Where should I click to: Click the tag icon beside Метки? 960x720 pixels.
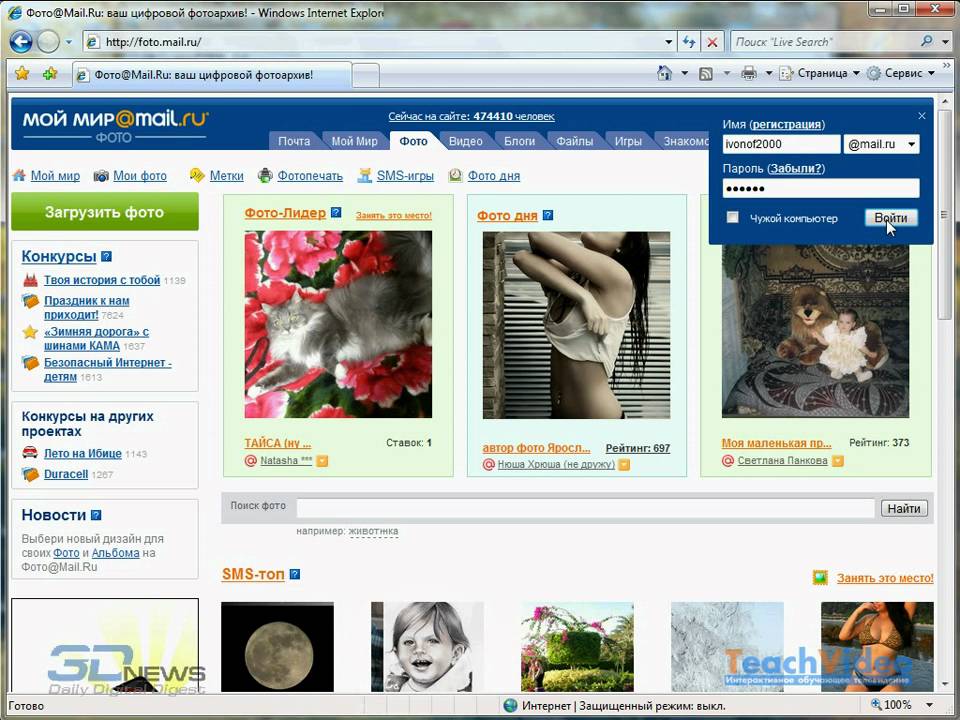tap(197, 176)
